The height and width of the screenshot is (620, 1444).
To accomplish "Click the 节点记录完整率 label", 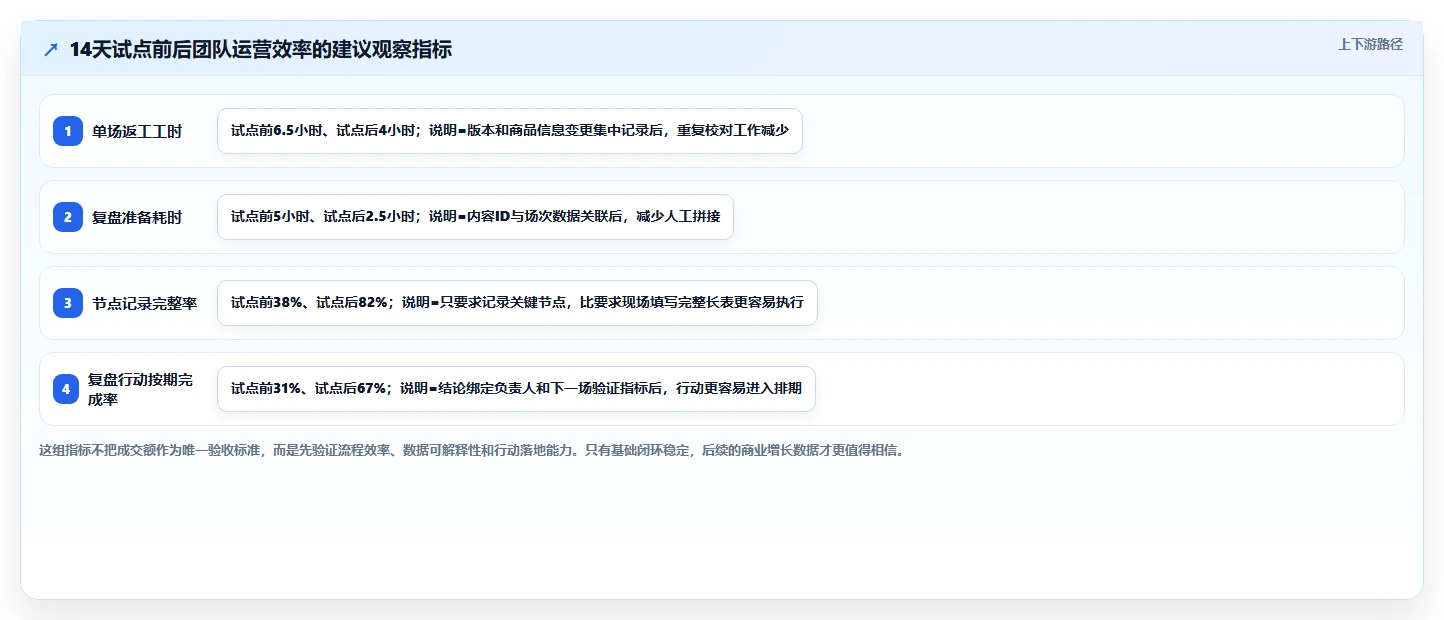I will [x=144, y=303].
